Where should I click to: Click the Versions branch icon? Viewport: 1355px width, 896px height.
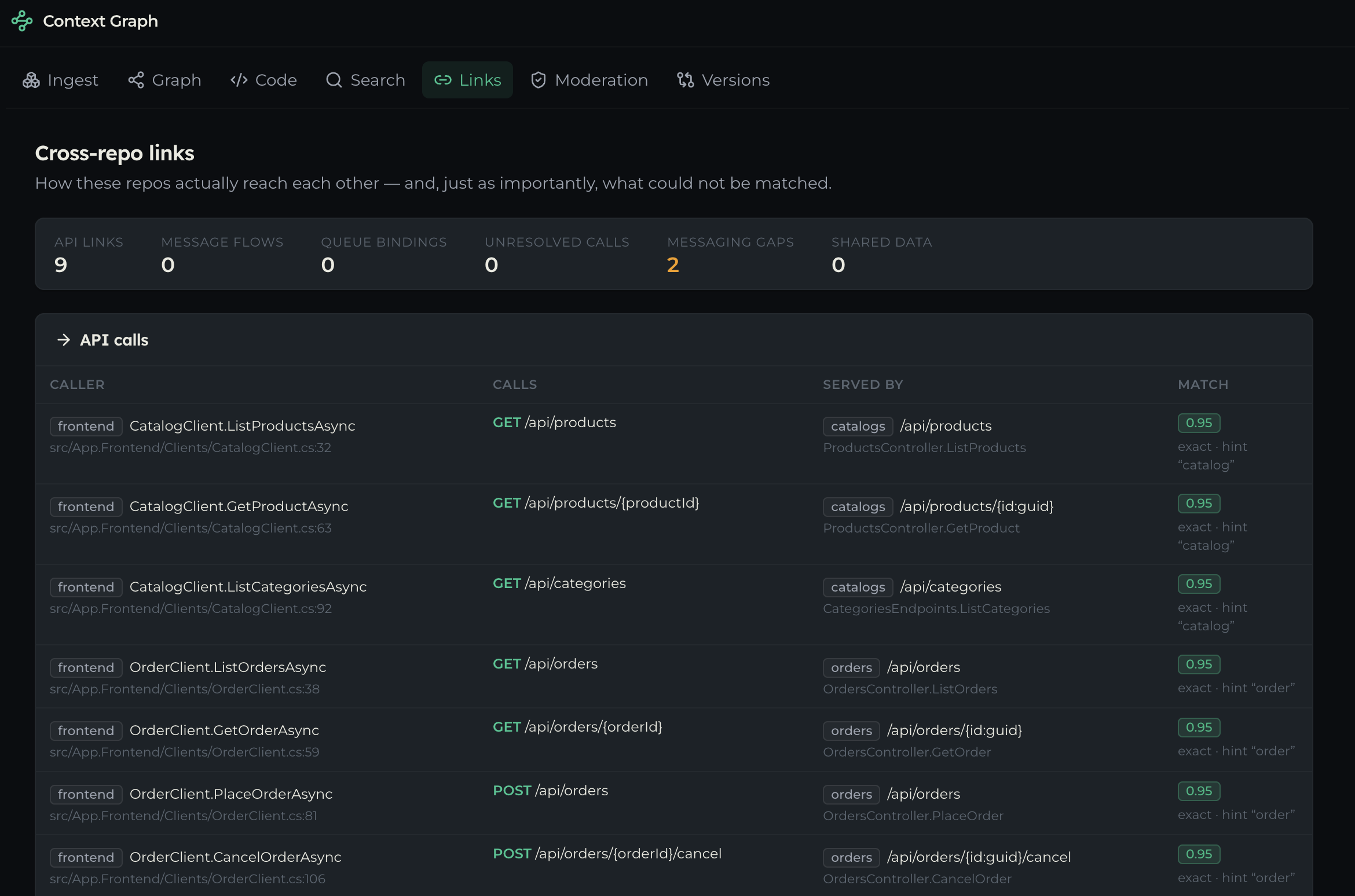point(686,80)
